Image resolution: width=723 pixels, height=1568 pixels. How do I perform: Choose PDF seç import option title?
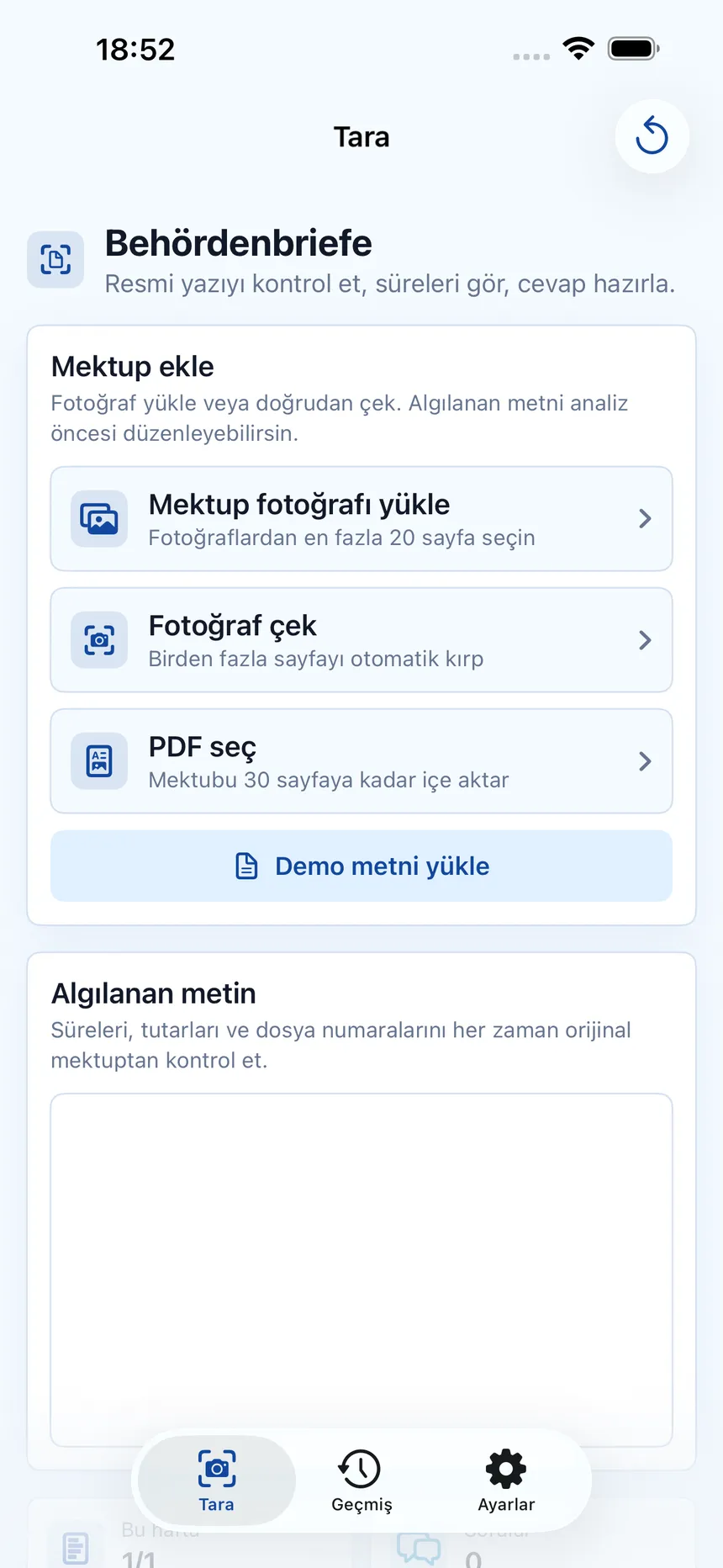[203, 747]
